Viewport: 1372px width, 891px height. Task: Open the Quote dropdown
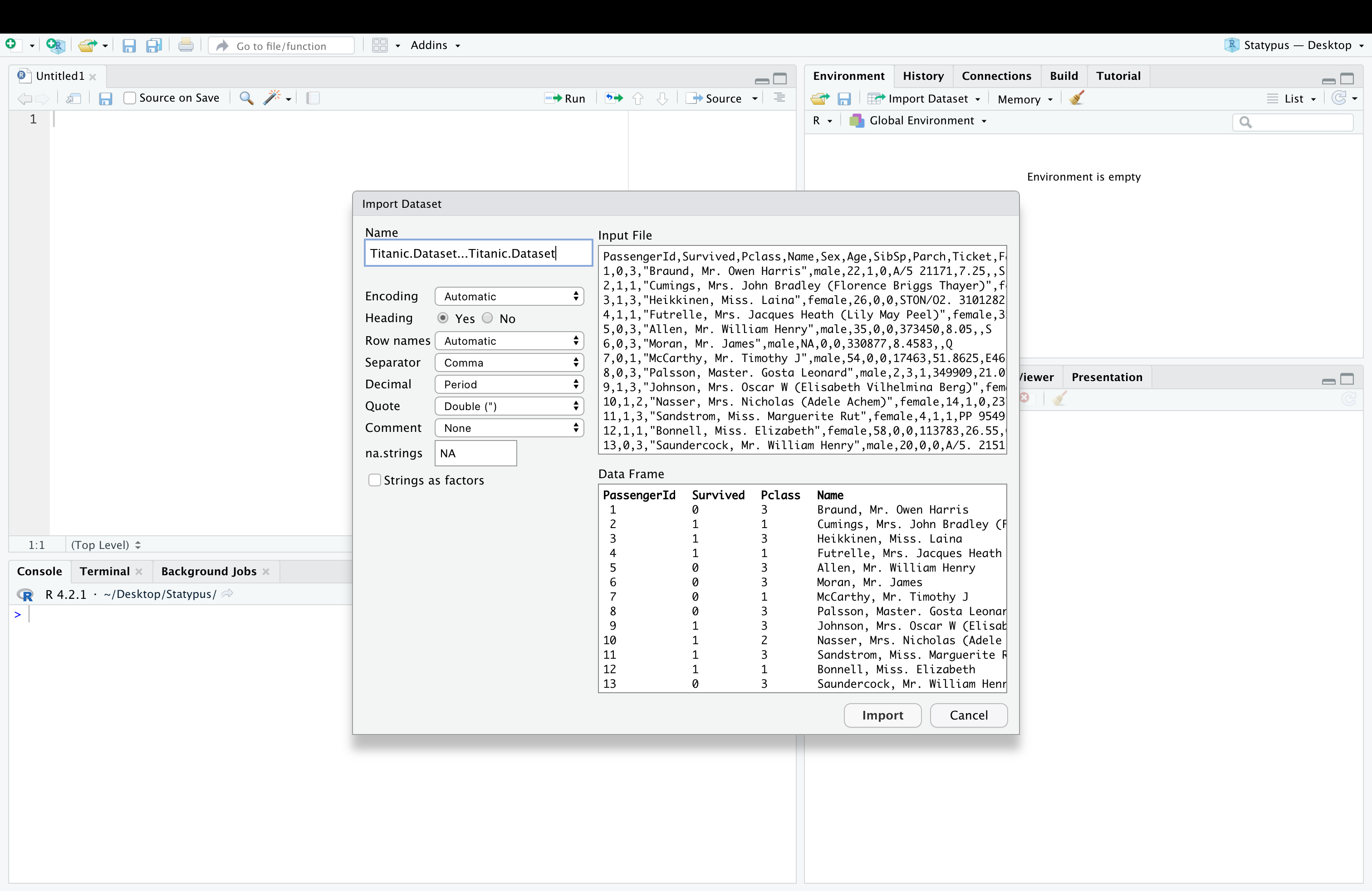coord(509,406)
